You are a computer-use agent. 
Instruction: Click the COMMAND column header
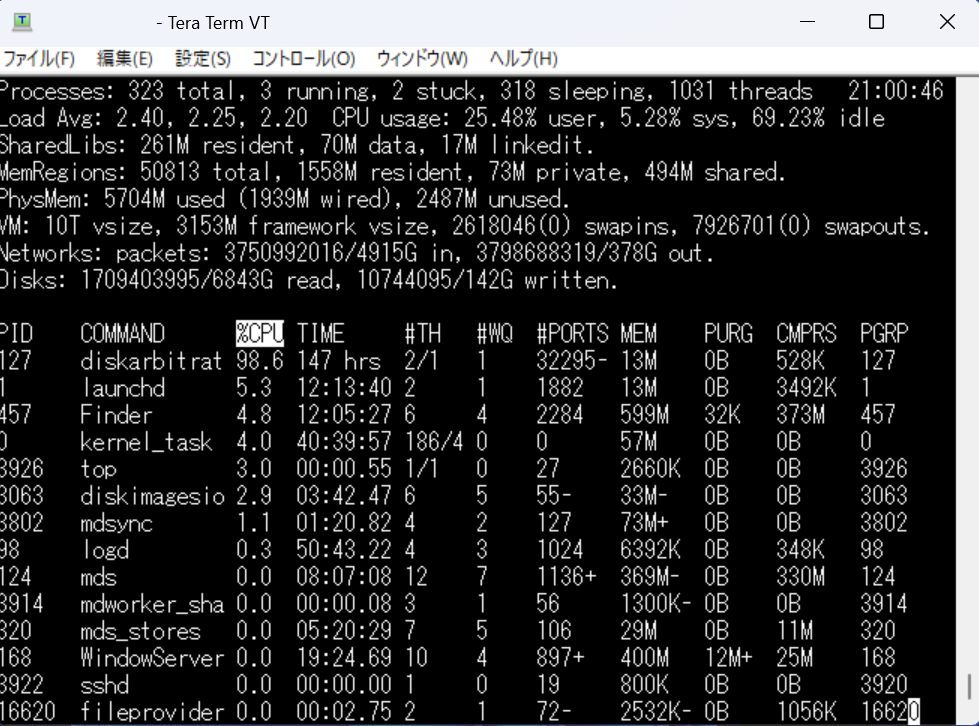pos(122,333)
